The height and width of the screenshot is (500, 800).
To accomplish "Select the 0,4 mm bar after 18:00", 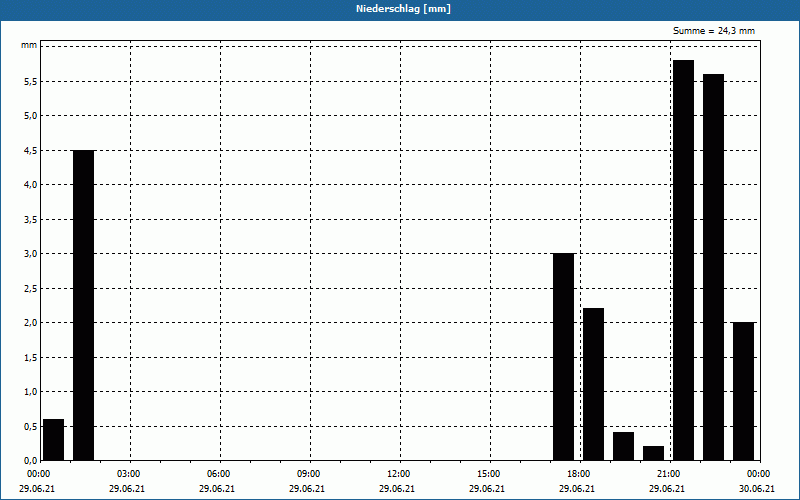I will pyautogui.click(x=623, y=446).
